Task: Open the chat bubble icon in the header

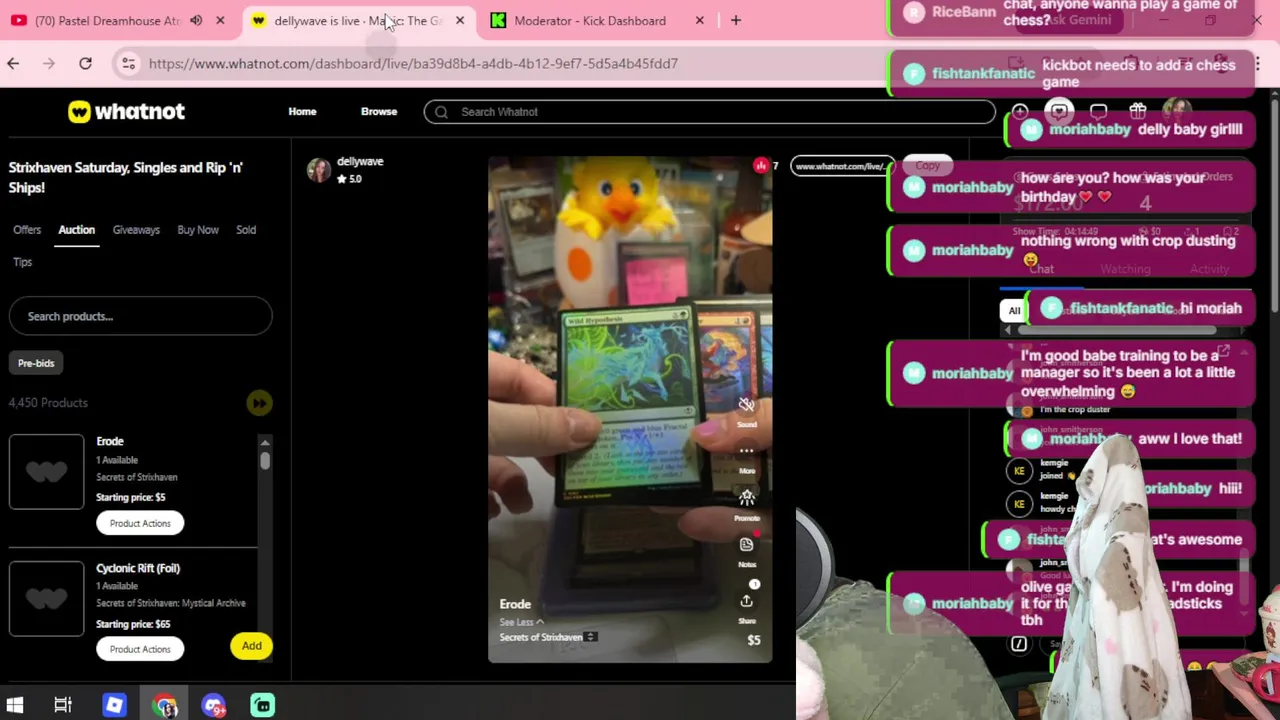Action: tap(1098, 112)
